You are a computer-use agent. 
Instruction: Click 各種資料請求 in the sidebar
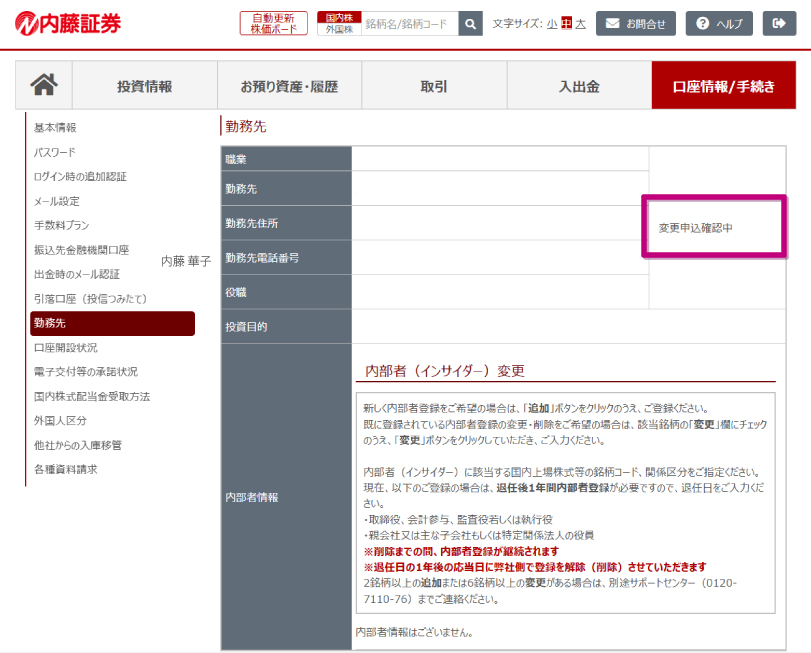tap(65, 469)
